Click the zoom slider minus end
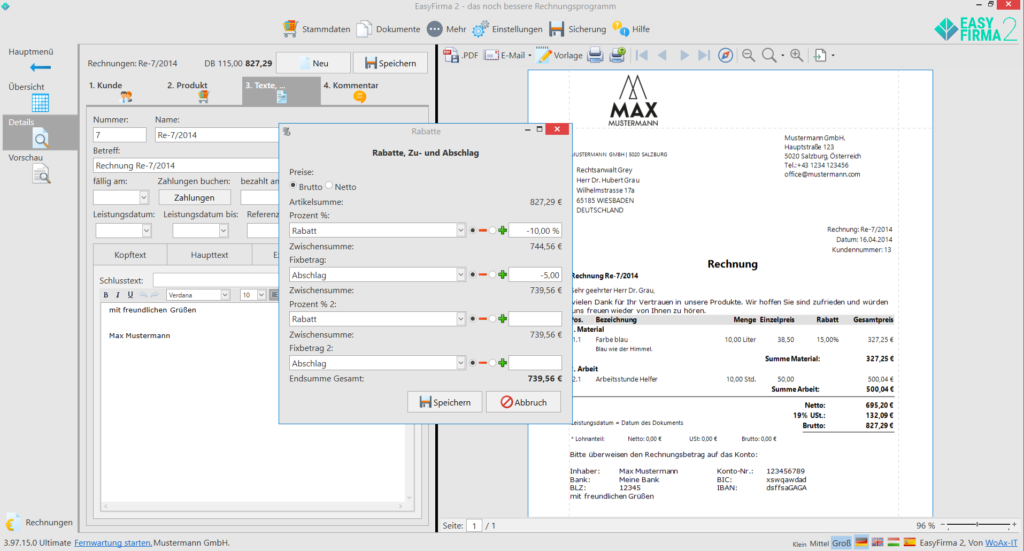Screen dimensions: 1024x551 pos(942,525)
